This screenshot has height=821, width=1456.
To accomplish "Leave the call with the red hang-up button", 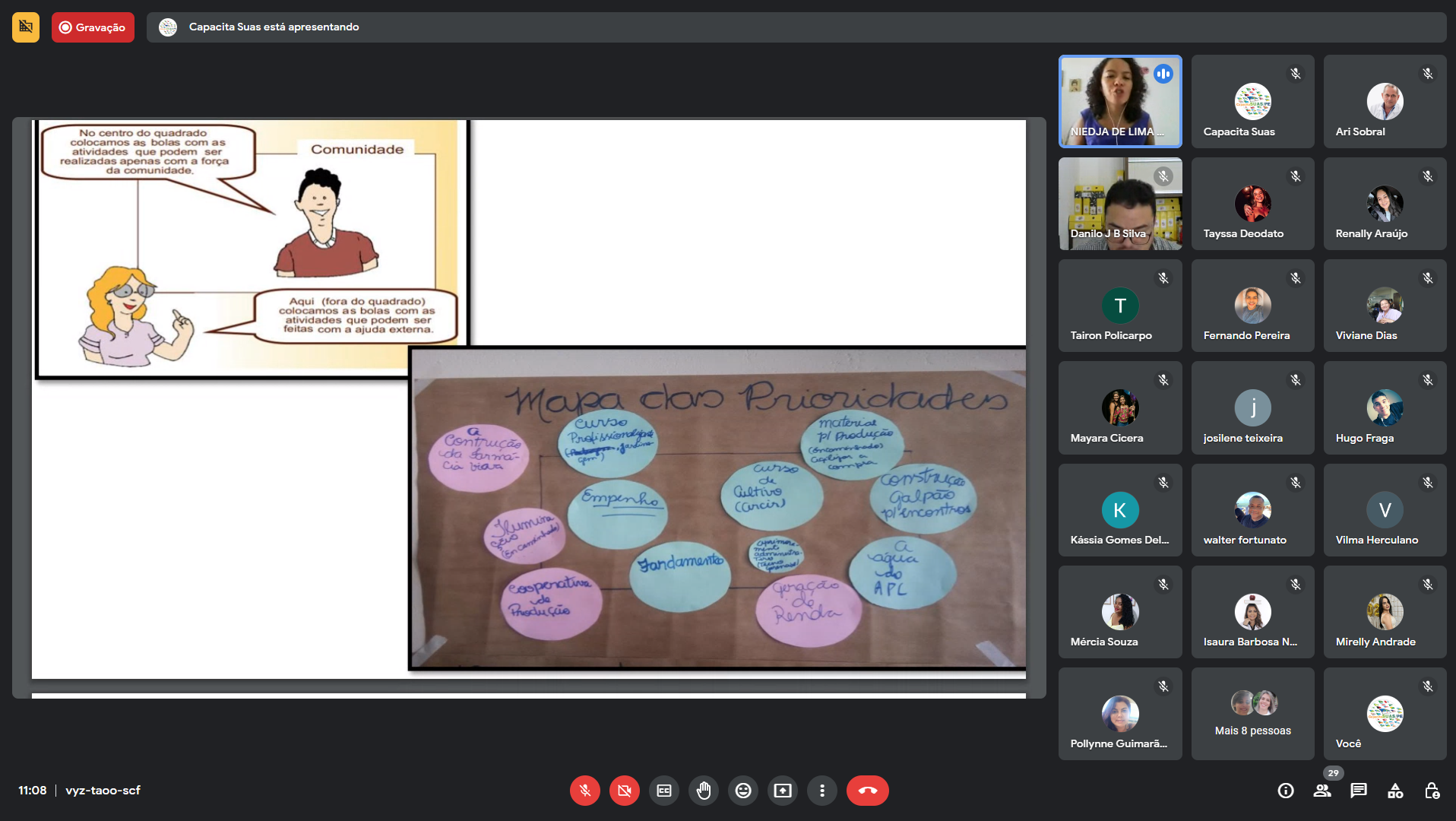I will click(x=867, y=791).
